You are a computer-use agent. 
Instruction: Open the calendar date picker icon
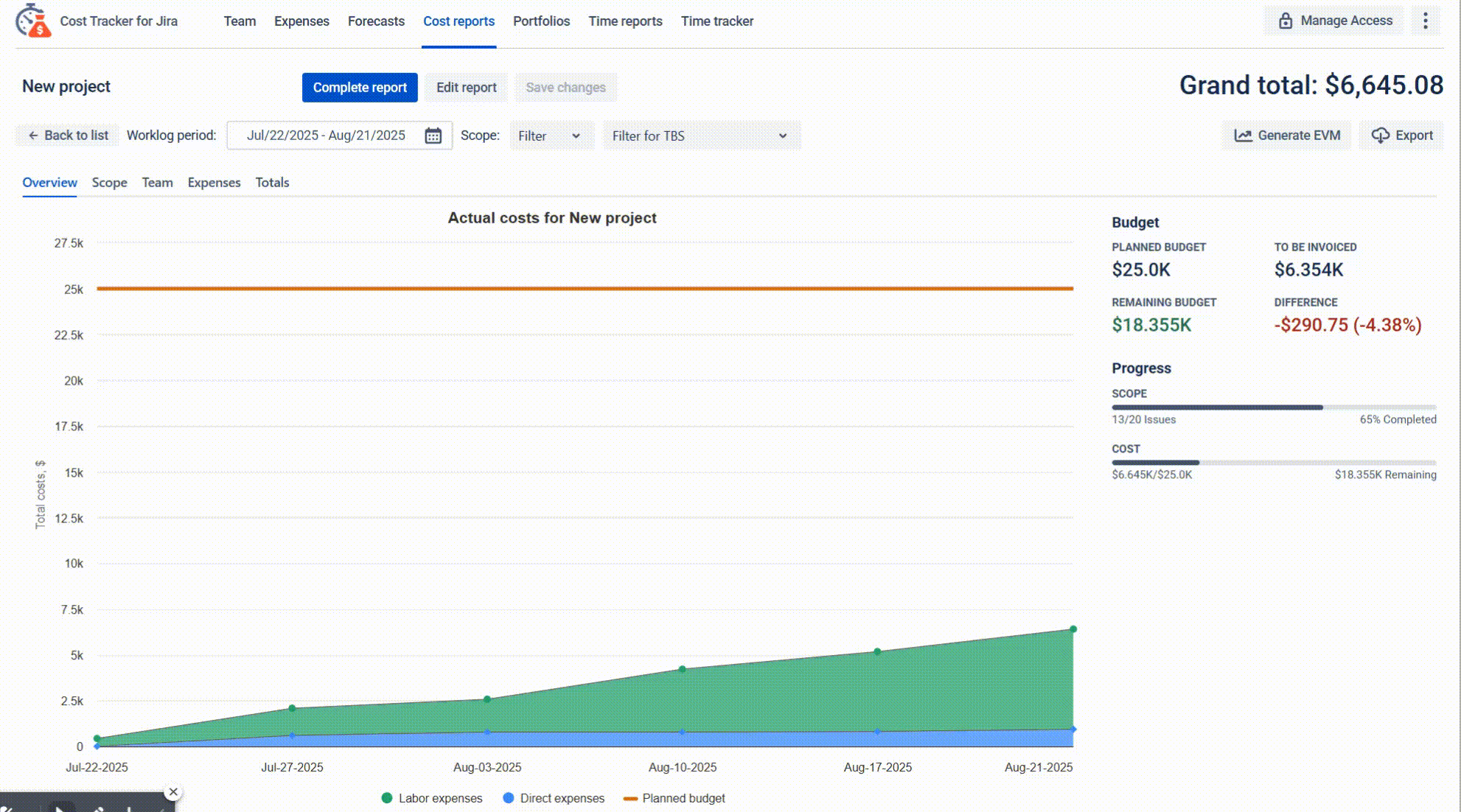tap(433, 136)
